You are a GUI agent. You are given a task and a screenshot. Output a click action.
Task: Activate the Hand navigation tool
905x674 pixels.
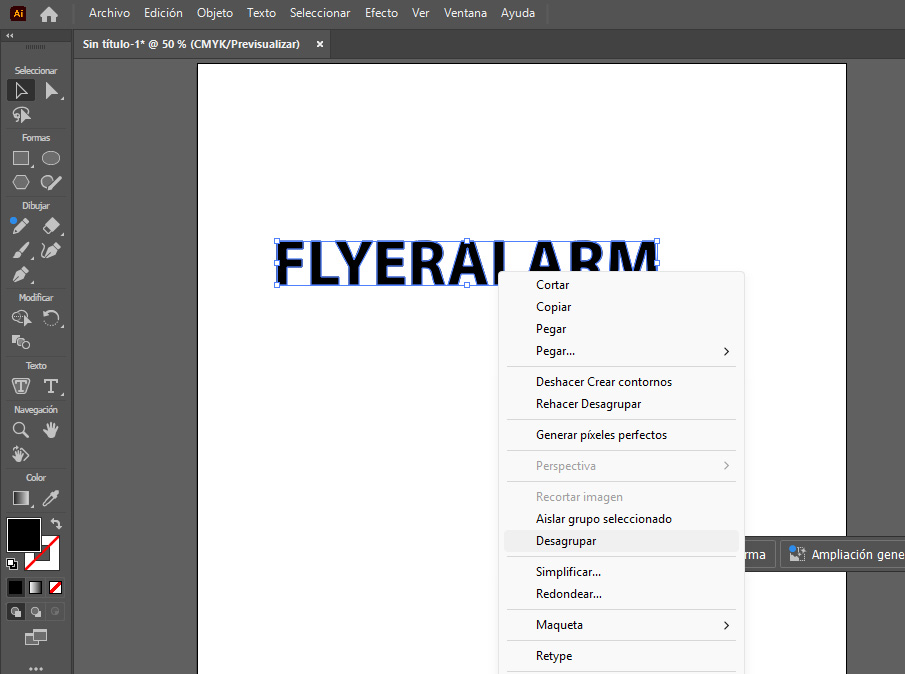(51, 430)
